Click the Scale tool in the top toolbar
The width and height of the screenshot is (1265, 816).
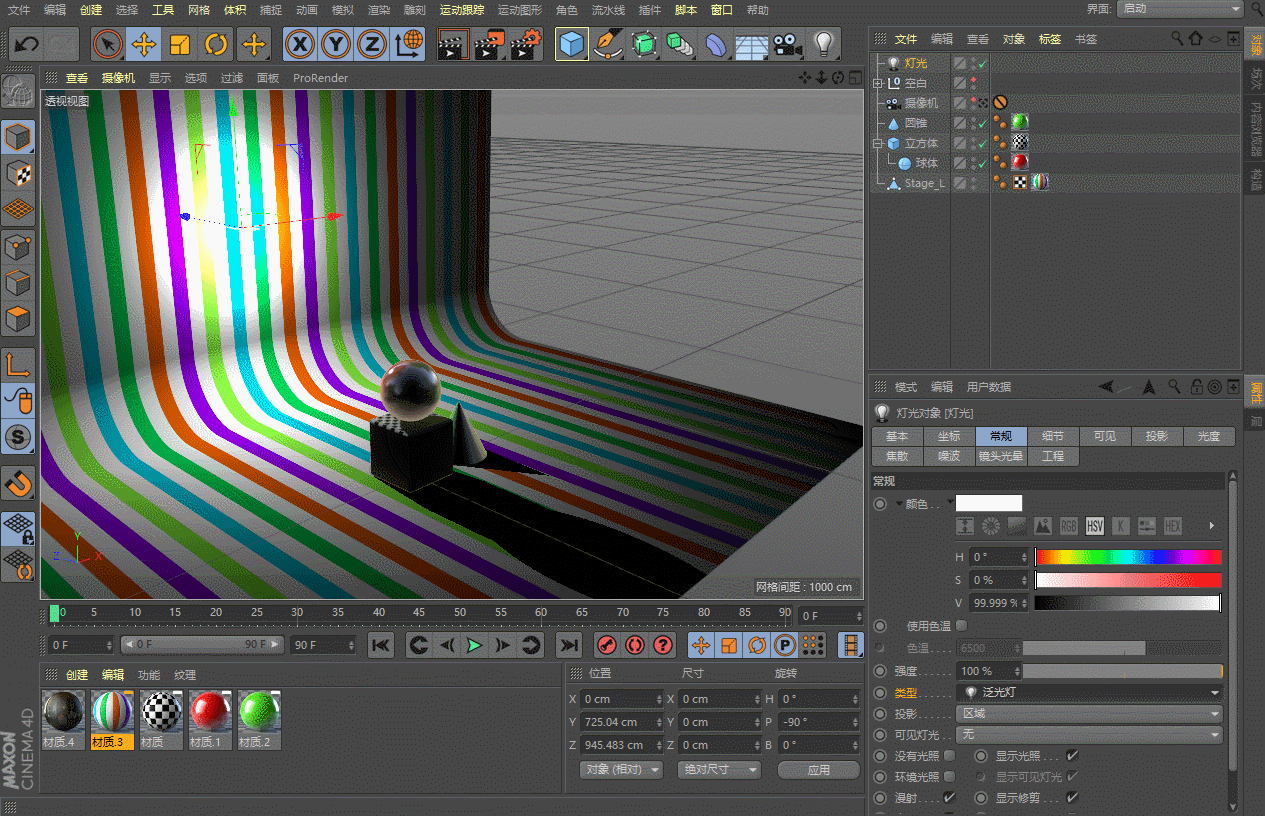180,45
